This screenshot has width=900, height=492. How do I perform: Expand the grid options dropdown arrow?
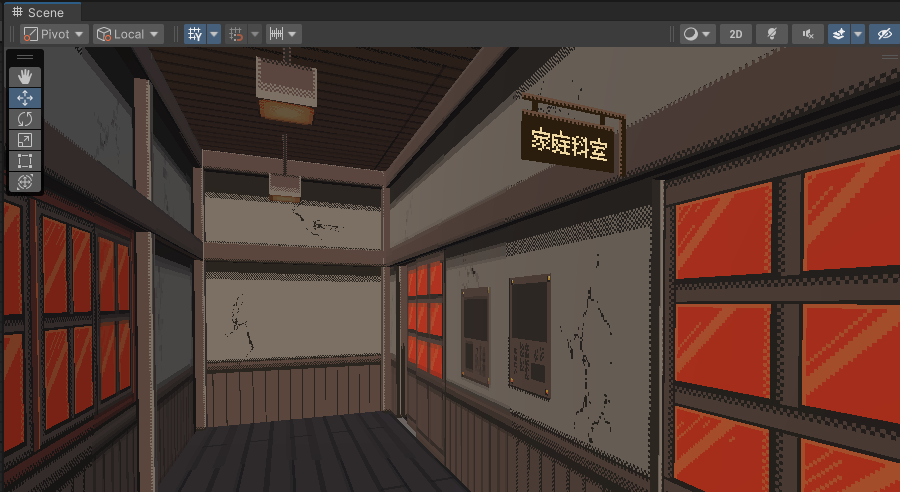214,34
